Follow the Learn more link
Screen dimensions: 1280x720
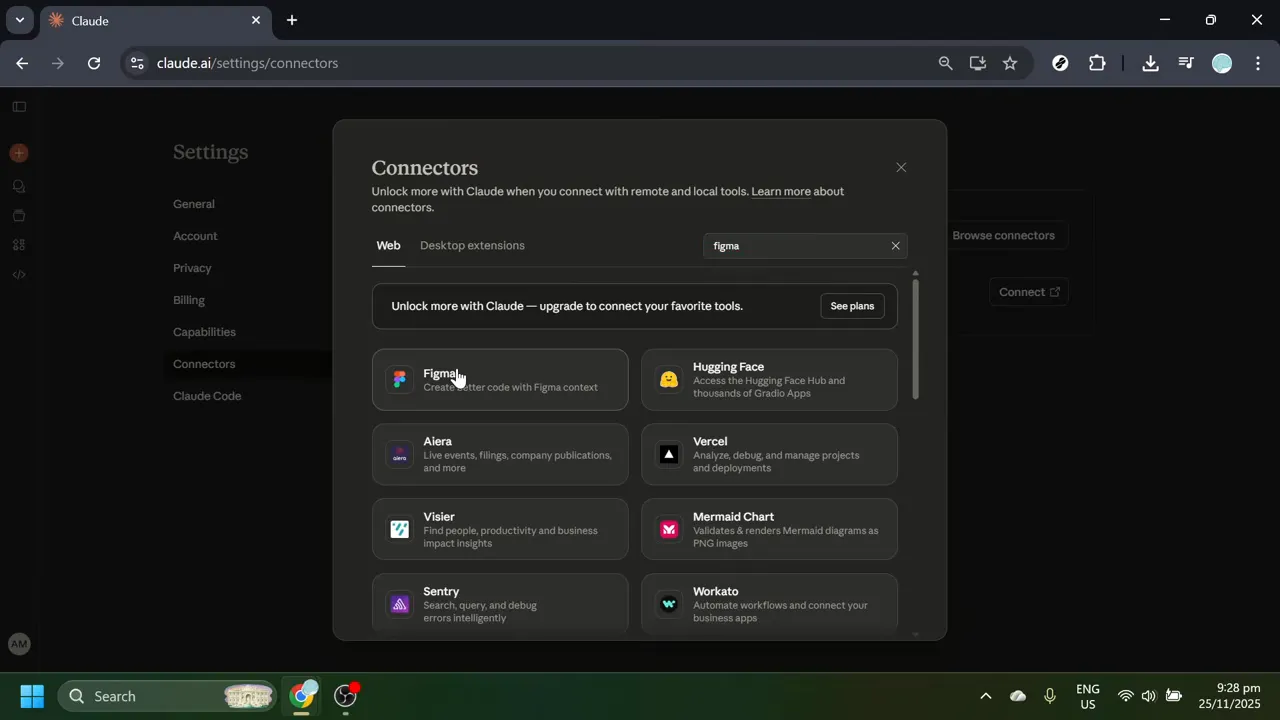click(x=781, y=192)
